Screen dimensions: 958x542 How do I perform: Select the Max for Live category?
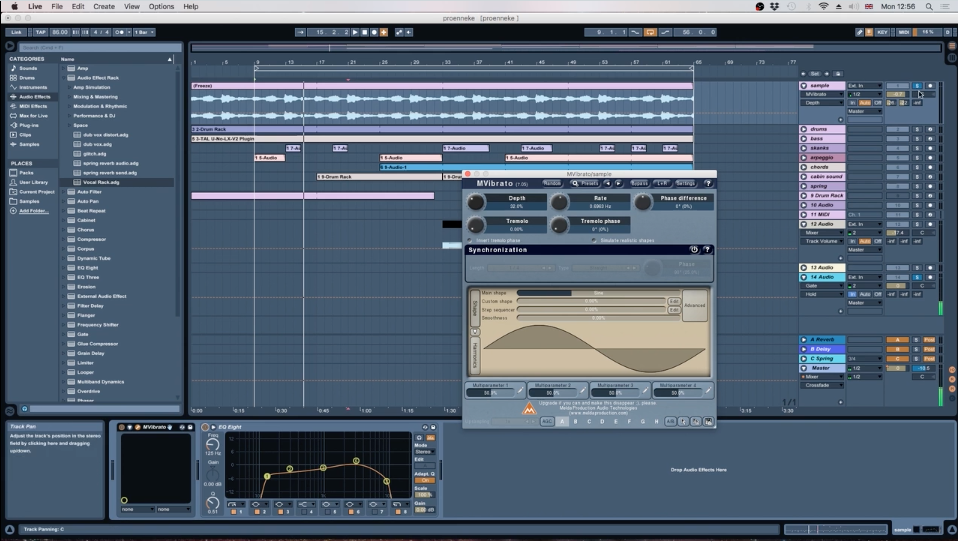[33, 115]
